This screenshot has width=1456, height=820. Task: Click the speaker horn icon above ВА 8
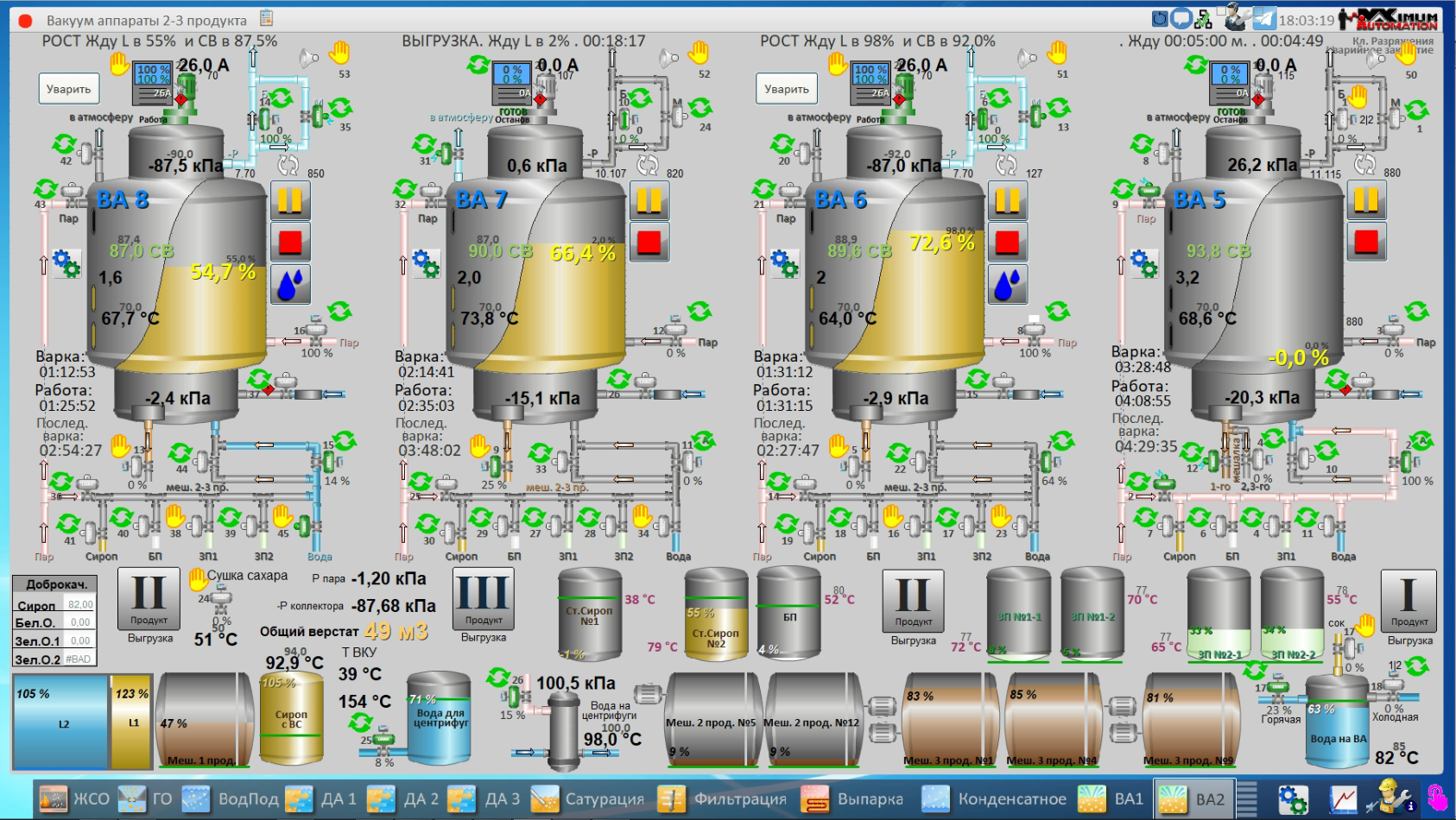click(x=308, y=59)
